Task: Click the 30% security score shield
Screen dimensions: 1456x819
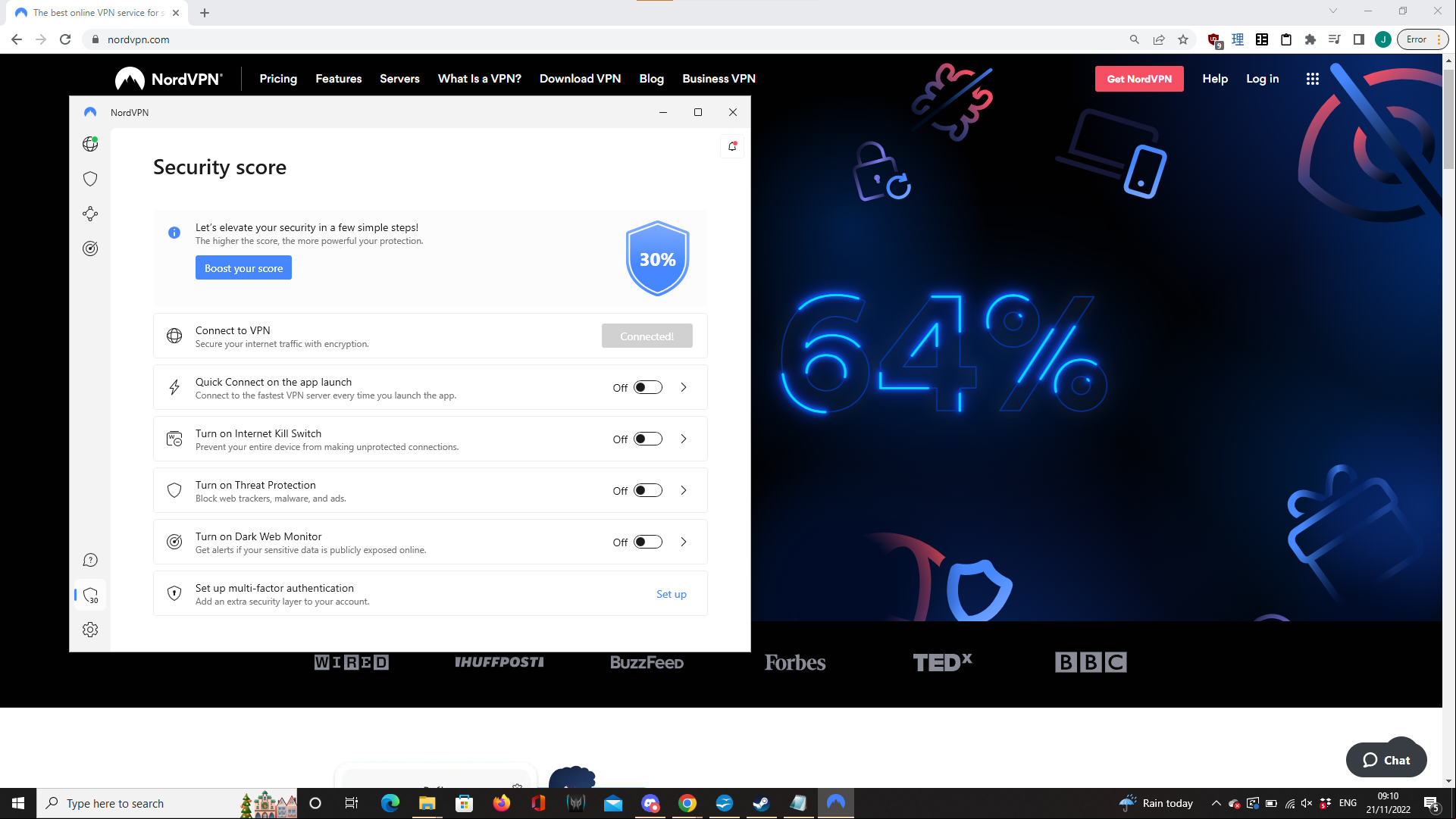Action: (x=657, y=259)
